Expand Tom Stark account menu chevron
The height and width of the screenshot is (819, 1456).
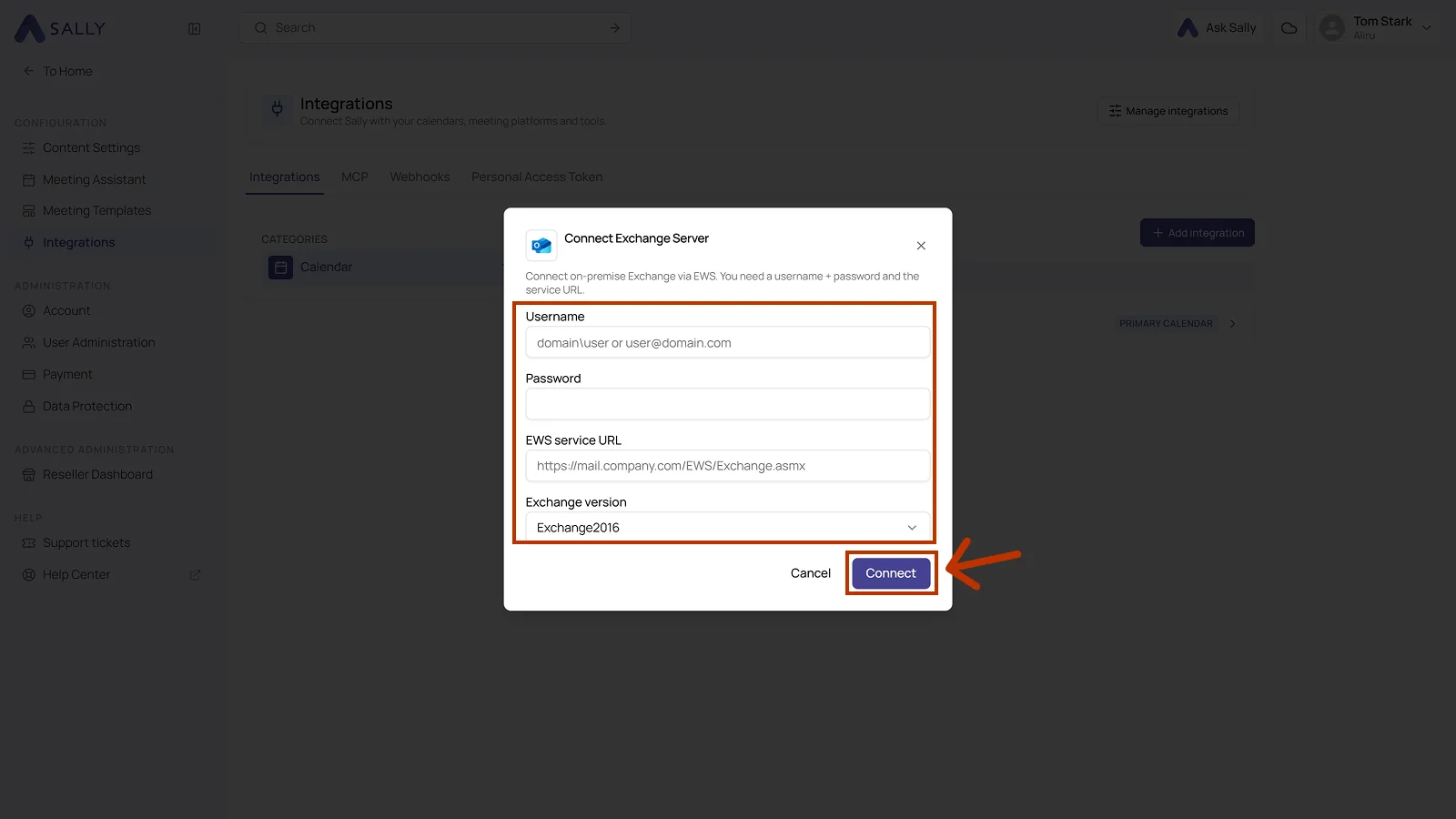(1427, 28)
